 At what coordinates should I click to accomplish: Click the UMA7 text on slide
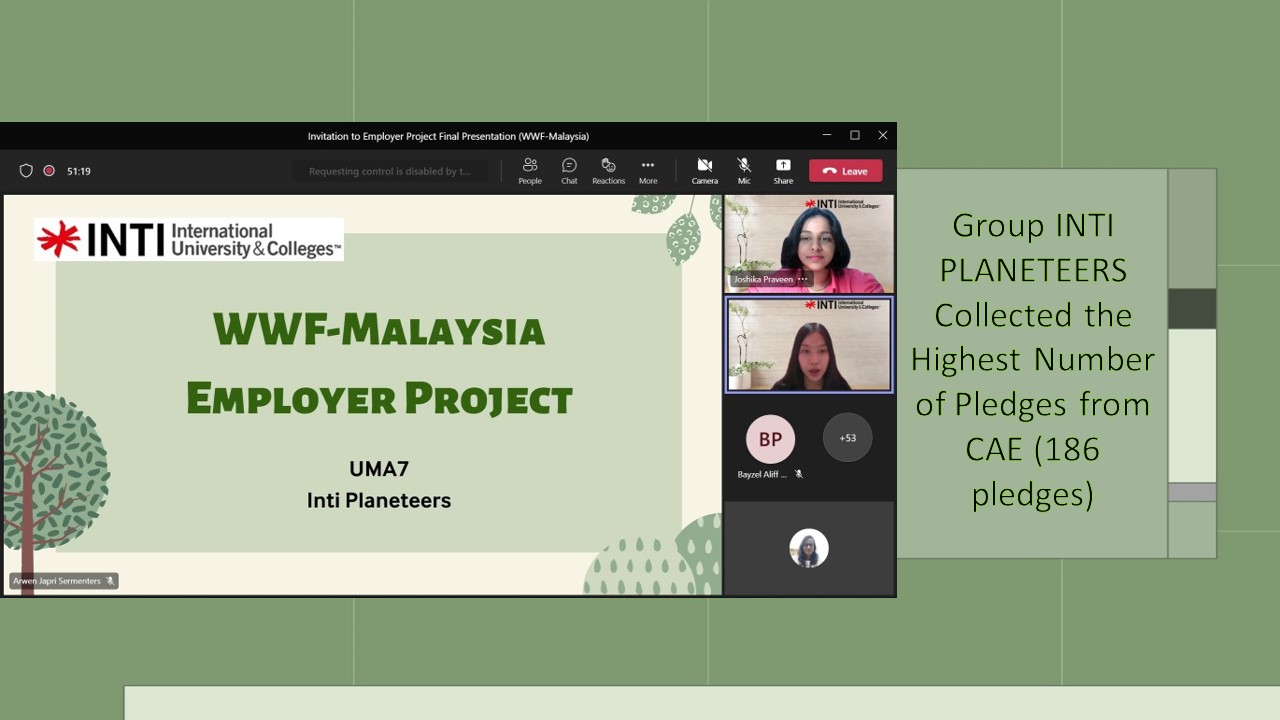click(379, 468)
